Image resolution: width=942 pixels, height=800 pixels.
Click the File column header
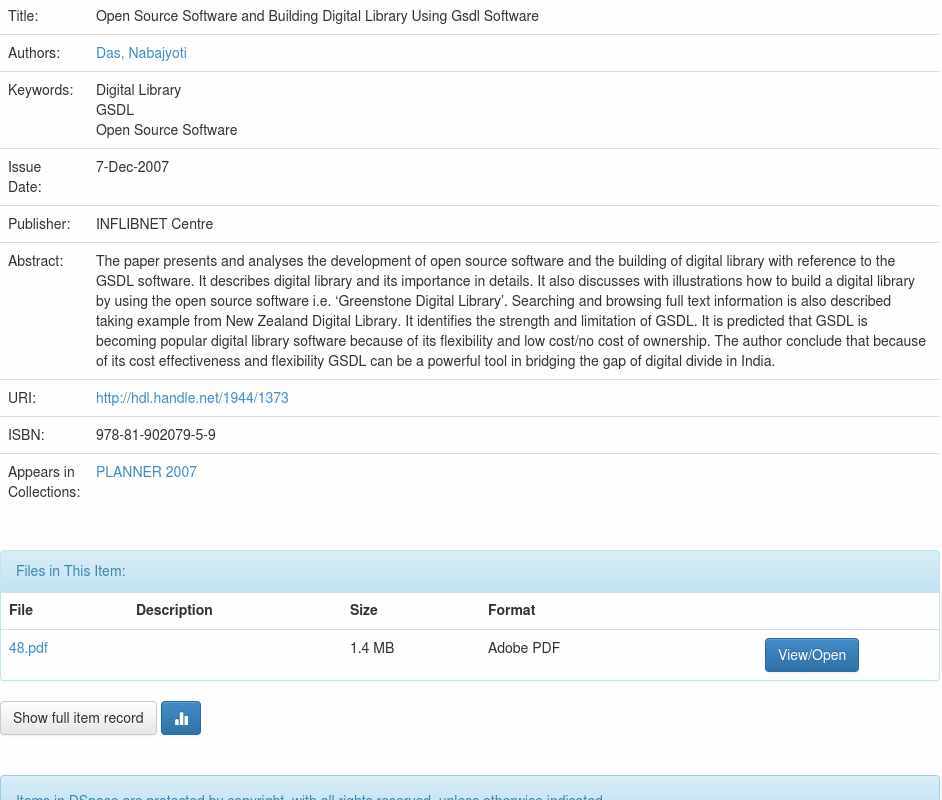point(21,610)
